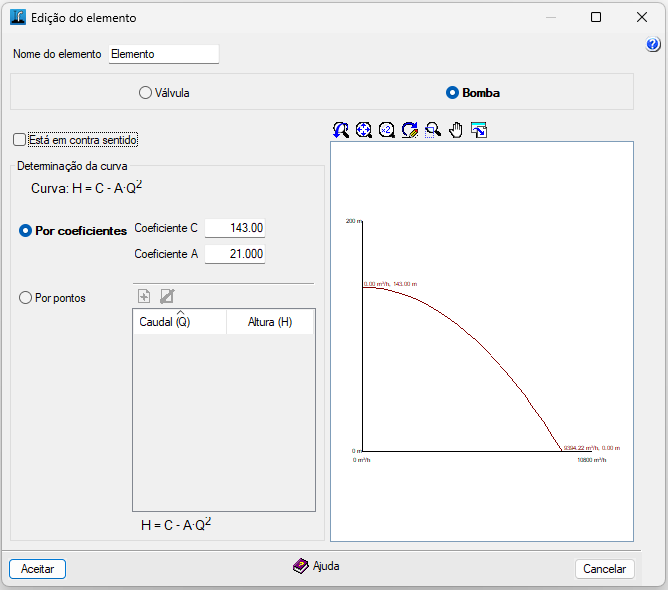This screenshot has width=668, height=590.
Task: Click the edit point pencil icon
Action: 167,296
